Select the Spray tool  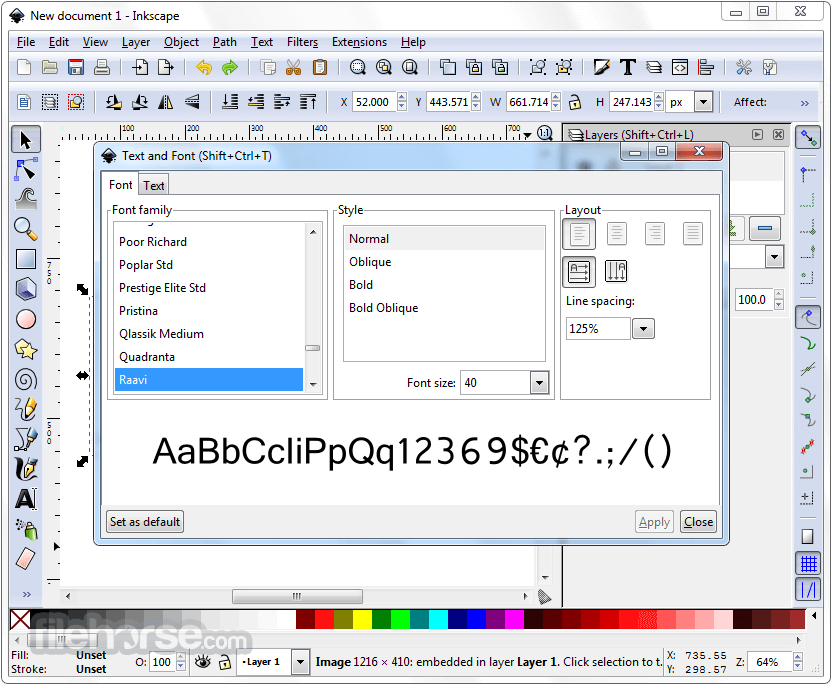pos(25,529)
